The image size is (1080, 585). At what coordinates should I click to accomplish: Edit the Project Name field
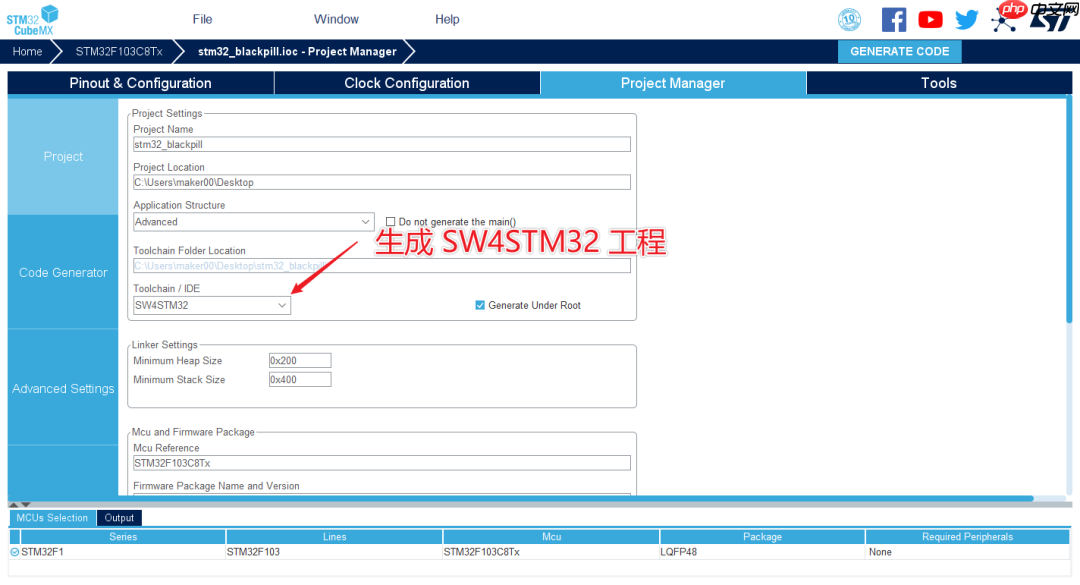[382, 144]
